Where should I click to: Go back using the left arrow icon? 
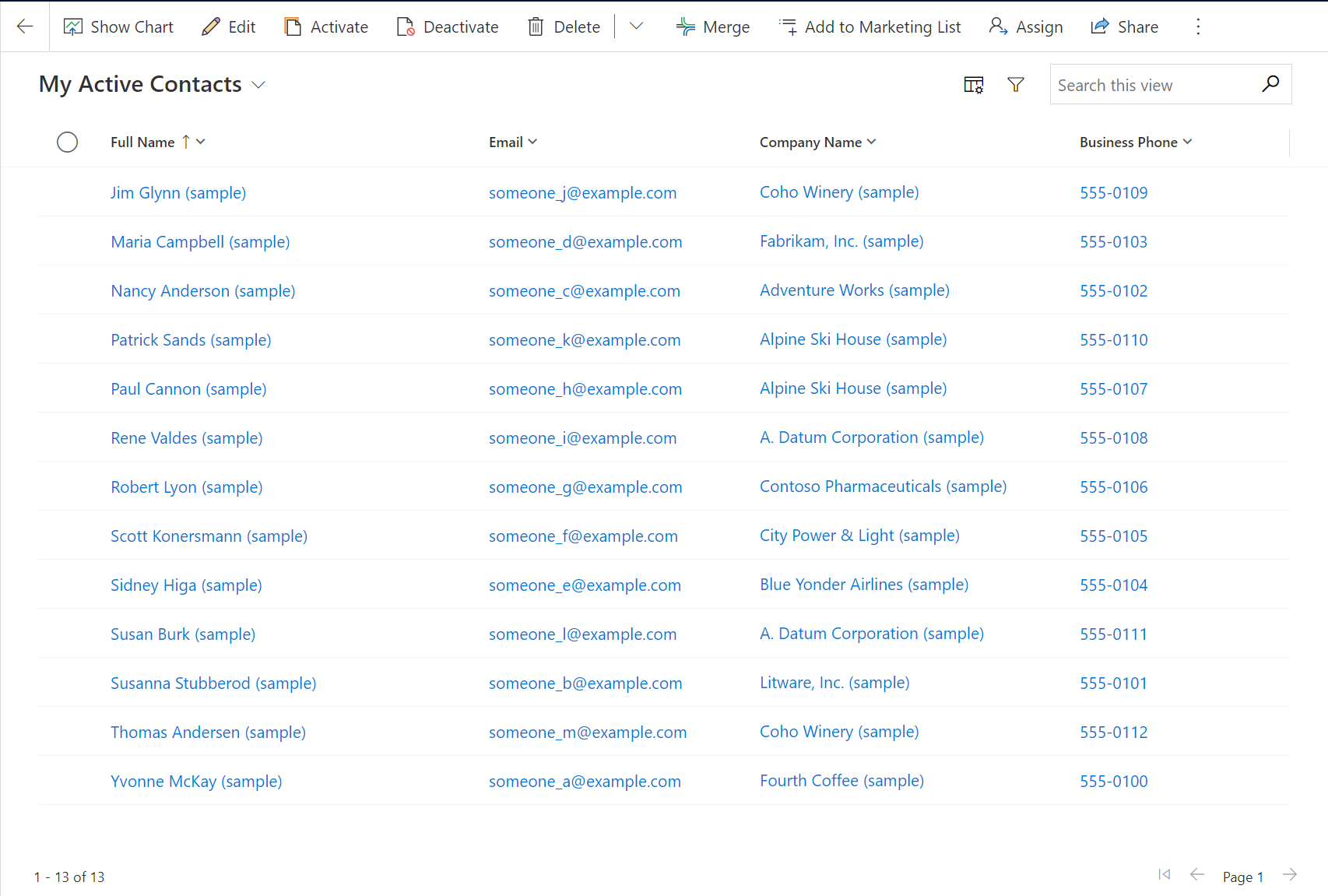pos(25,26)
